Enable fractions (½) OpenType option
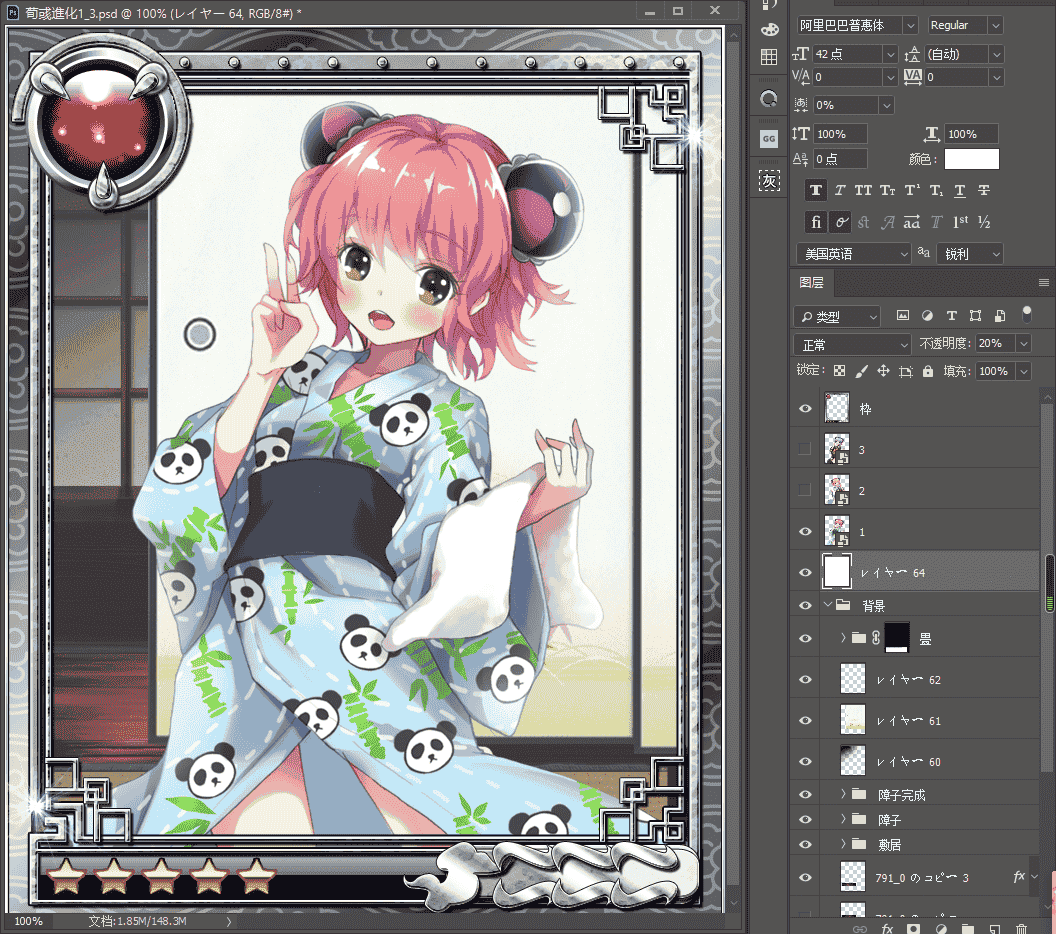This screenshot has width=1056, height=934. tap(984, 222)
